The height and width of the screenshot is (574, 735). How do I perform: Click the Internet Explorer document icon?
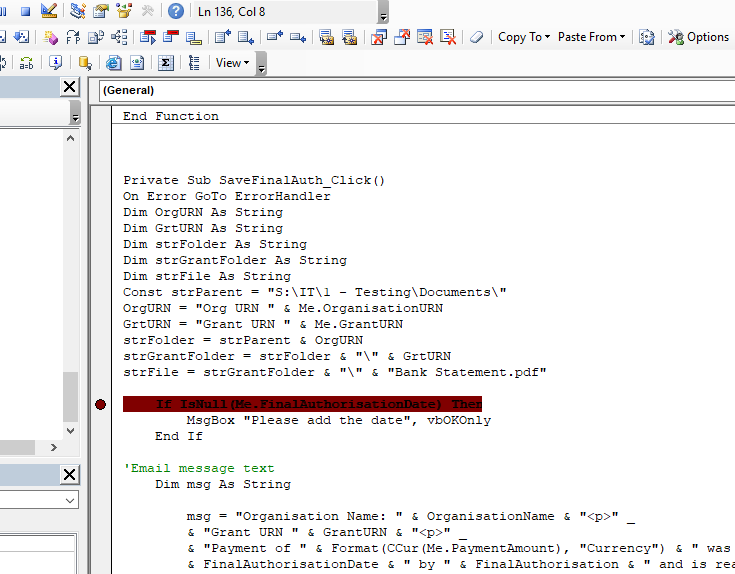click(x=113, y=63)
